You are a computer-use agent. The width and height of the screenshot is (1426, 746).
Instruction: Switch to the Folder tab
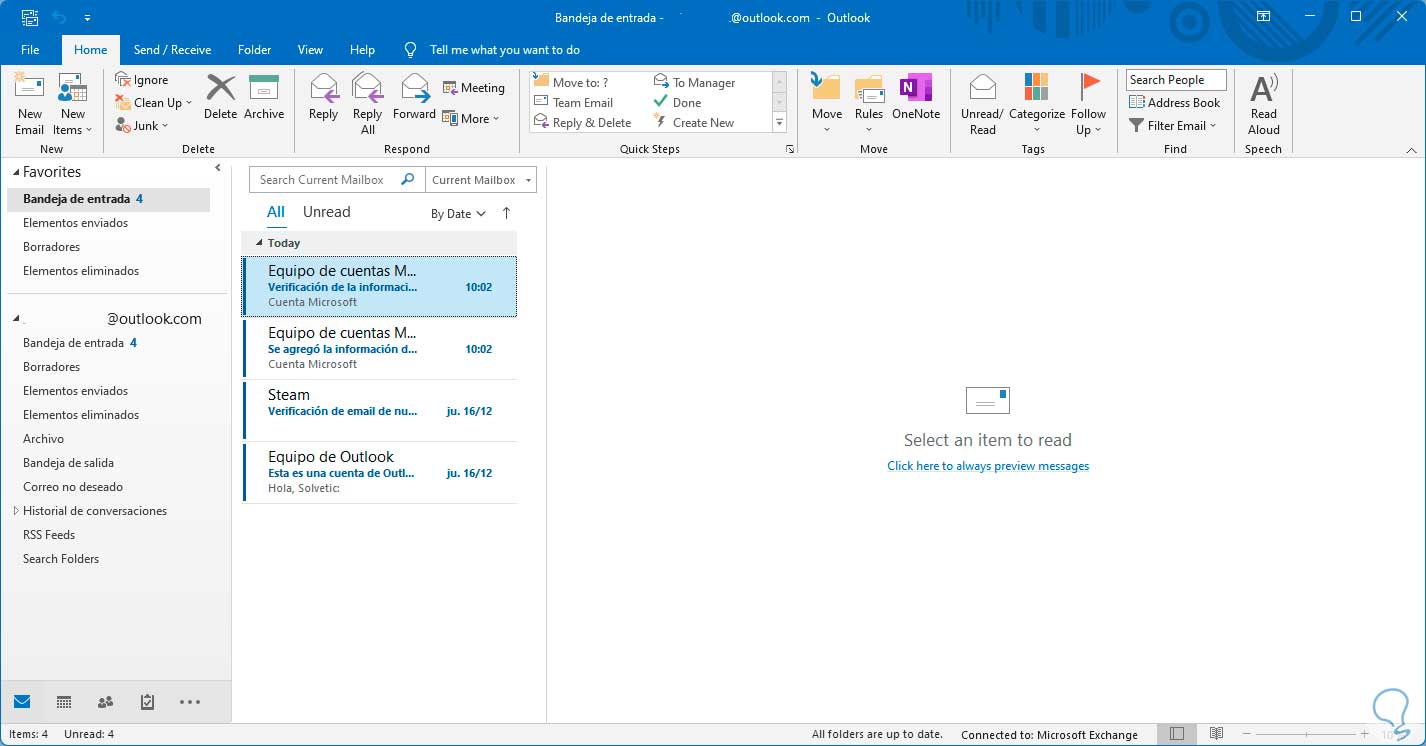[255, 50]
